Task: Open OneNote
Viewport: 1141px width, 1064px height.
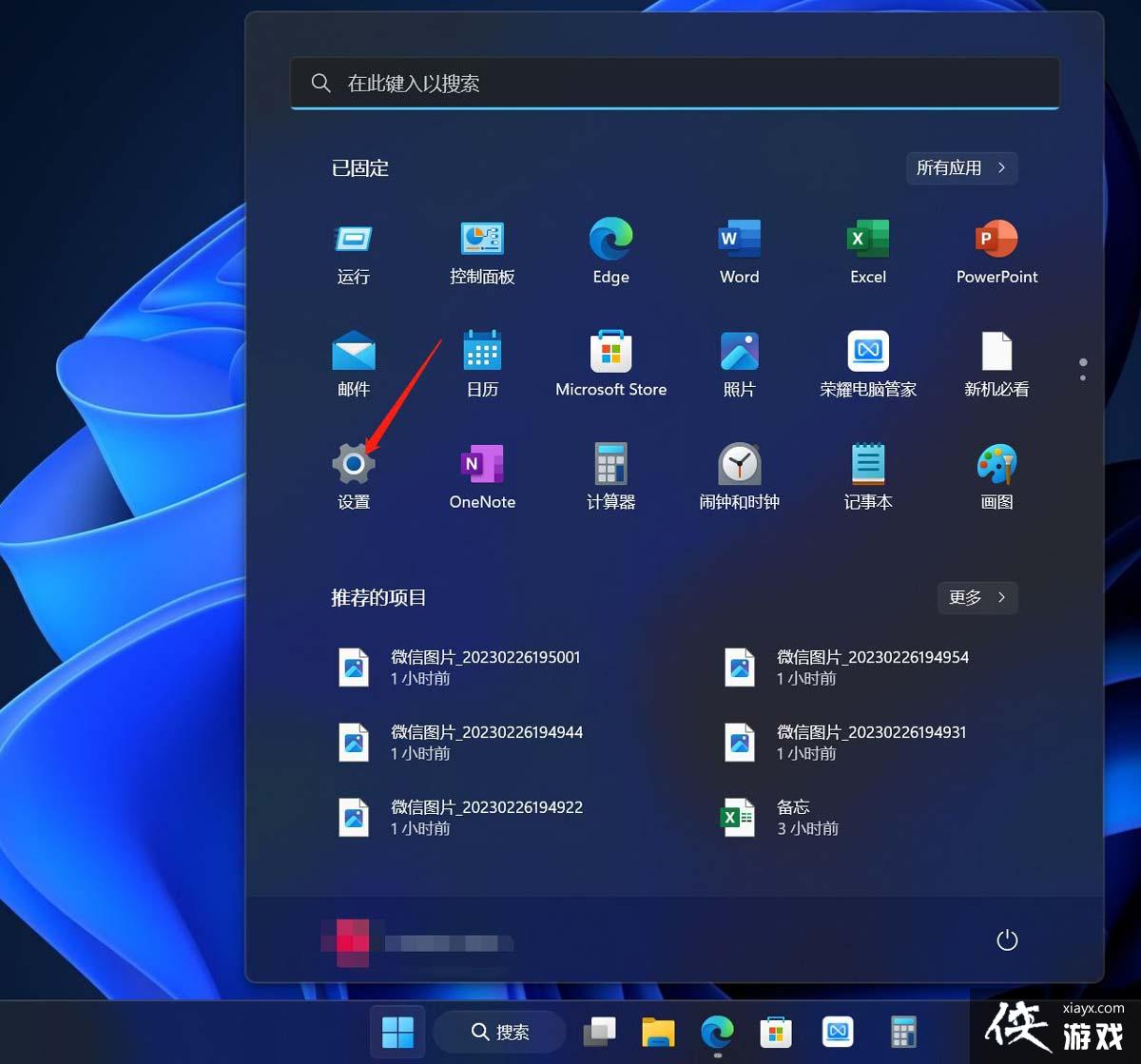Action: 481,475
